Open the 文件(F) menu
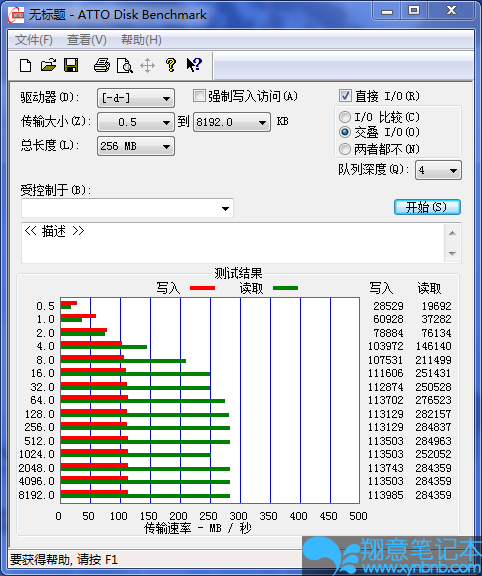 [33, 40]
